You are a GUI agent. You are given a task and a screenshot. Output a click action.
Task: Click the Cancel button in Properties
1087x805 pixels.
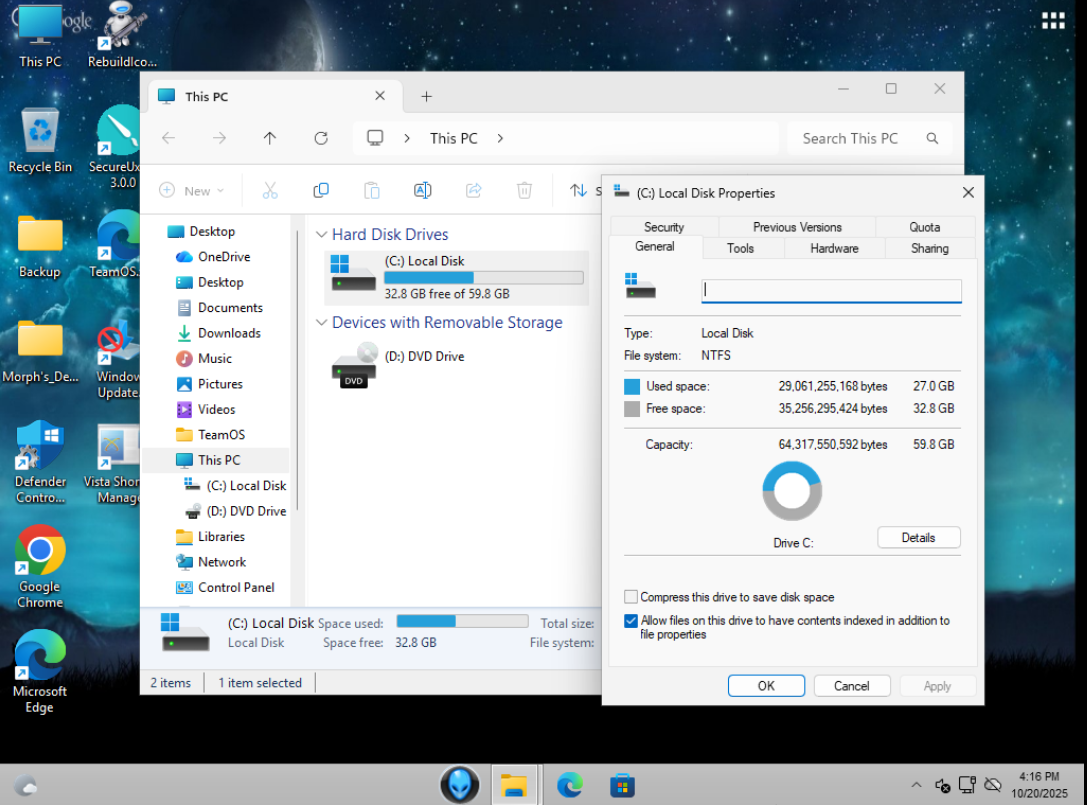[851, 686]
